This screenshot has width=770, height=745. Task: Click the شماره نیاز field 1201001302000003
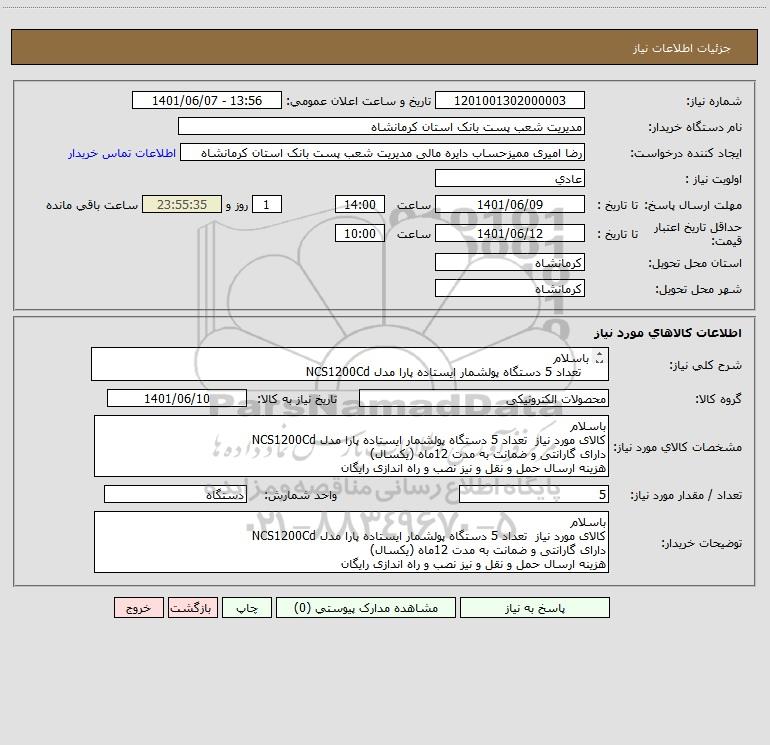pyautogui.click(x=510, y=100)
